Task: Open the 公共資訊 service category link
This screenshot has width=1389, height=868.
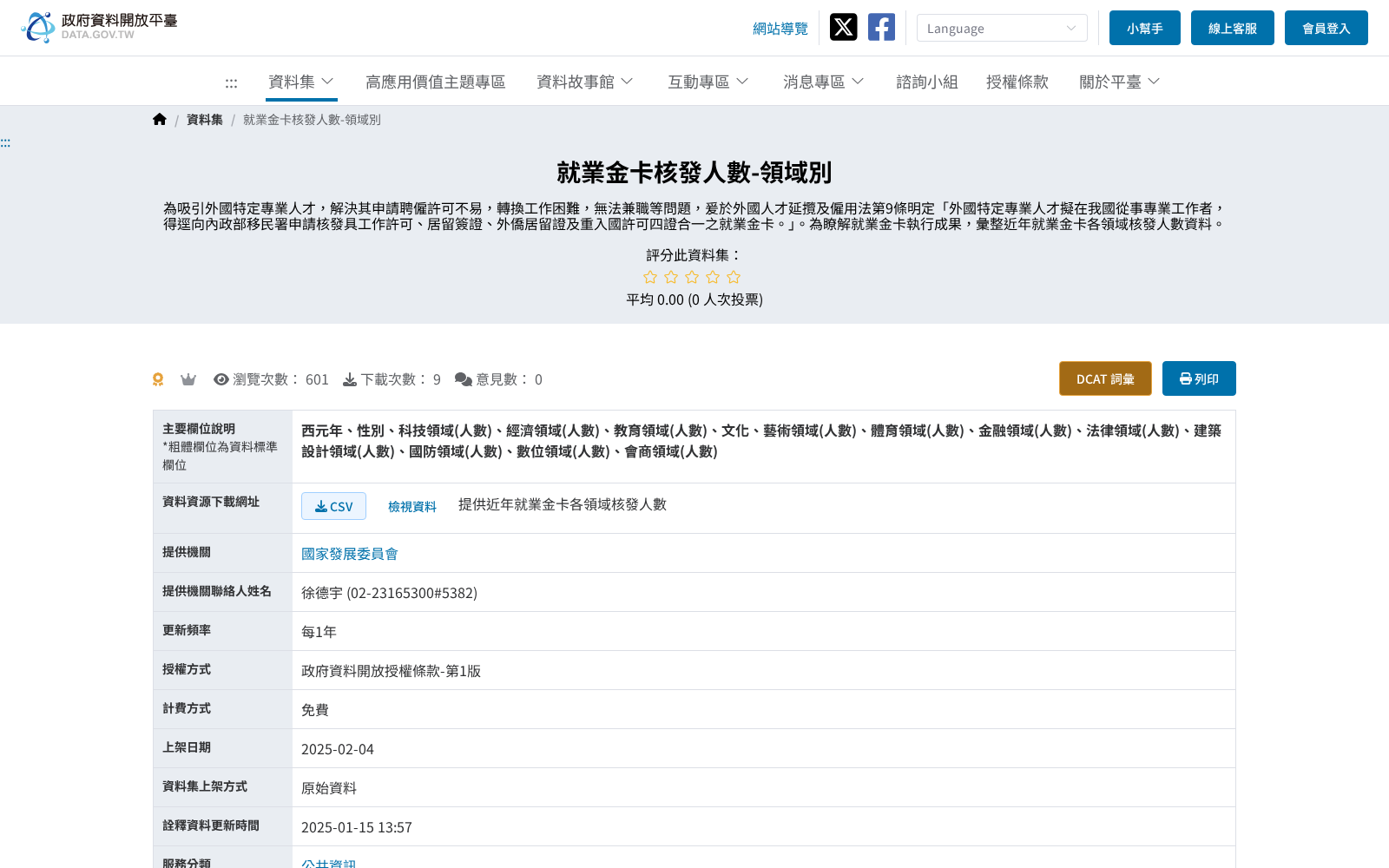Action: pos(329,864)
